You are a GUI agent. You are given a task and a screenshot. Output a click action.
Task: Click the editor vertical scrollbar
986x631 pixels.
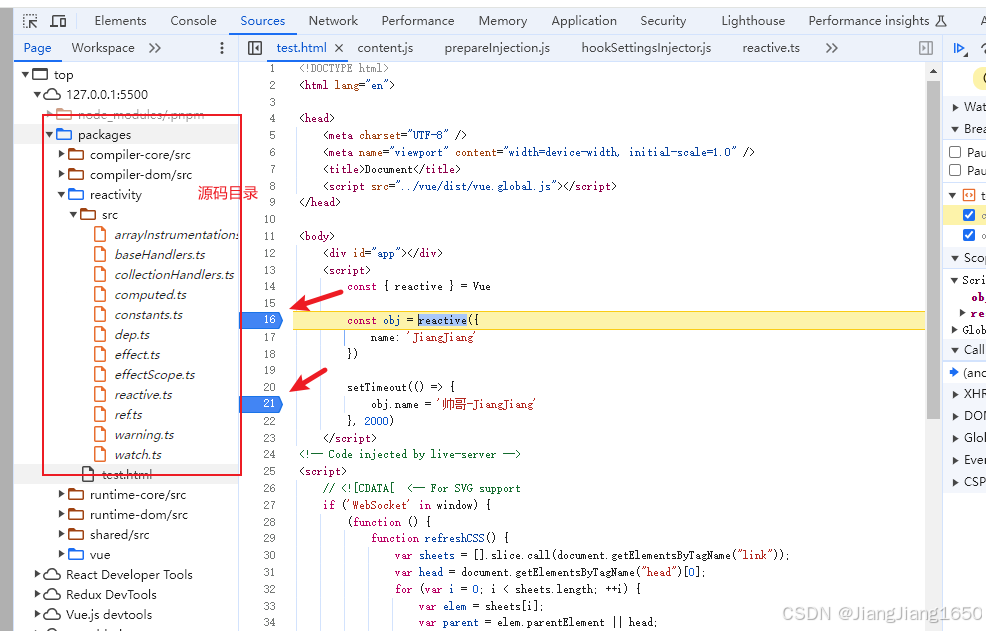pos(933,250)
